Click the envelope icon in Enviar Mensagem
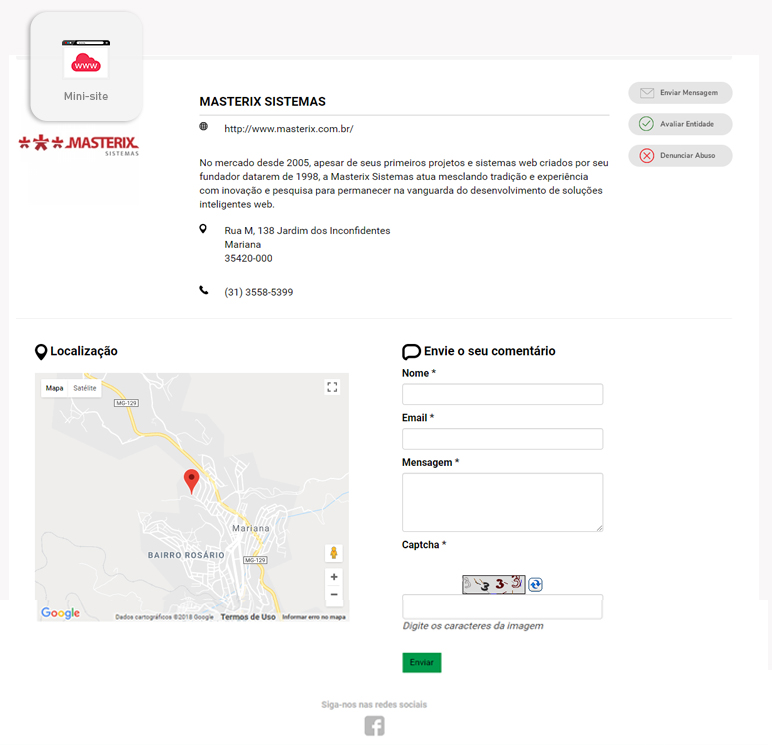The height and width of the screenshot is (745, 772). pos(646,93)
